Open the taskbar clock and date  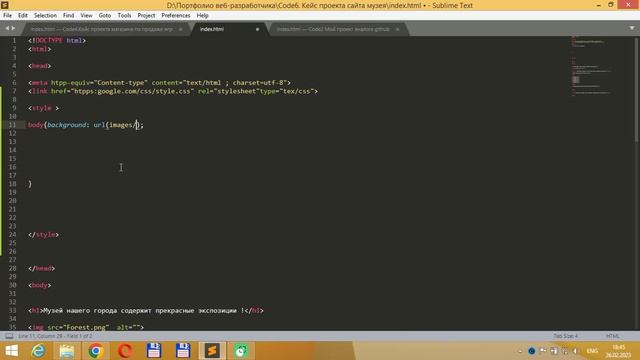(x=618, y=351)
